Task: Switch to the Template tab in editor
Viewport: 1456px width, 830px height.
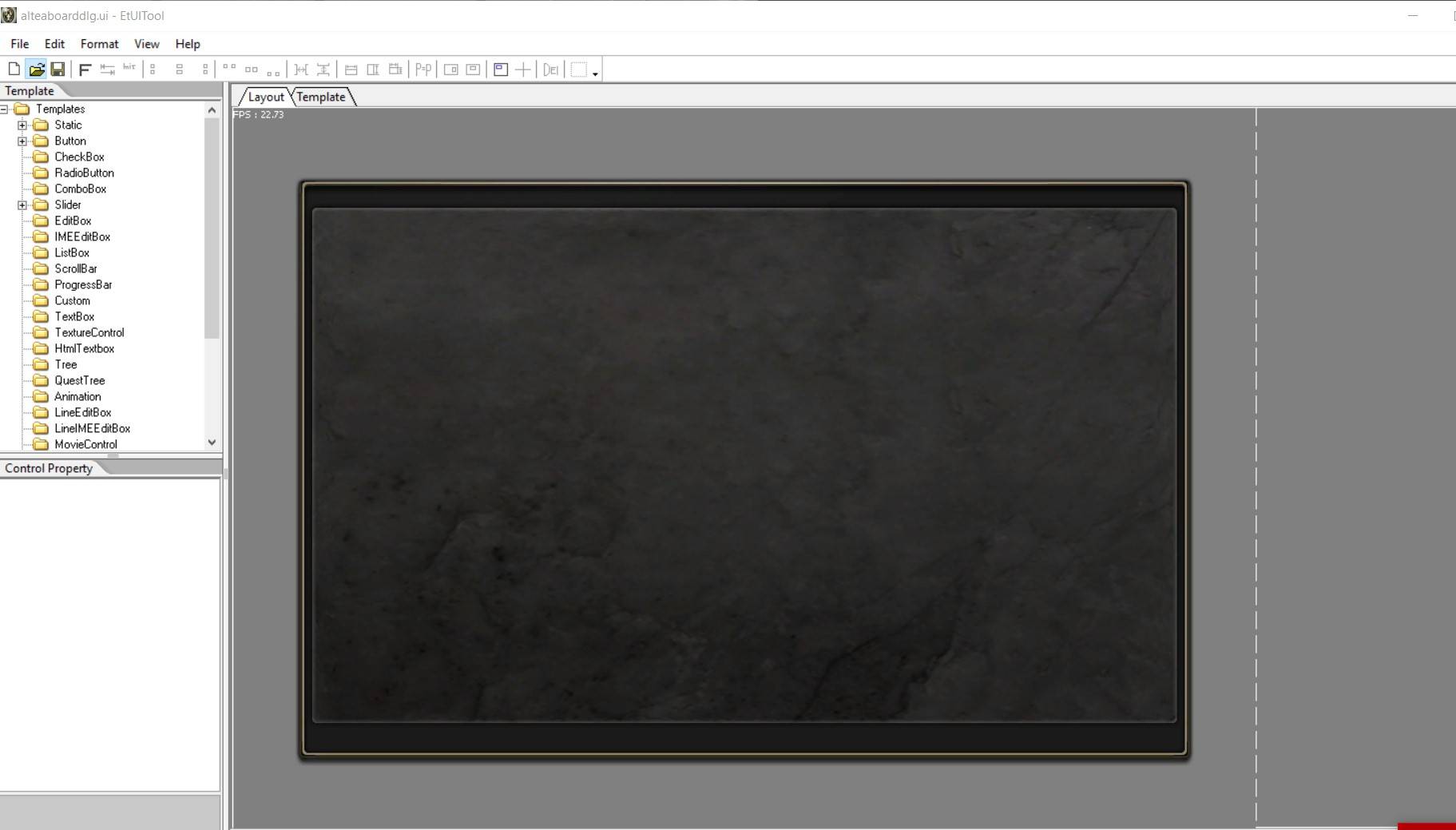Action: point(321,97)
